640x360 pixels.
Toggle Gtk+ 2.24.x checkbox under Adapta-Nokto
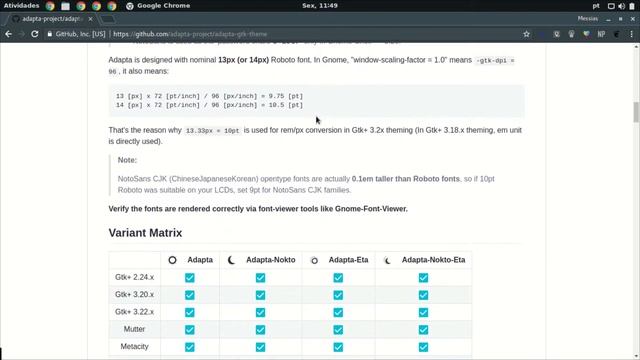point(260,278)
